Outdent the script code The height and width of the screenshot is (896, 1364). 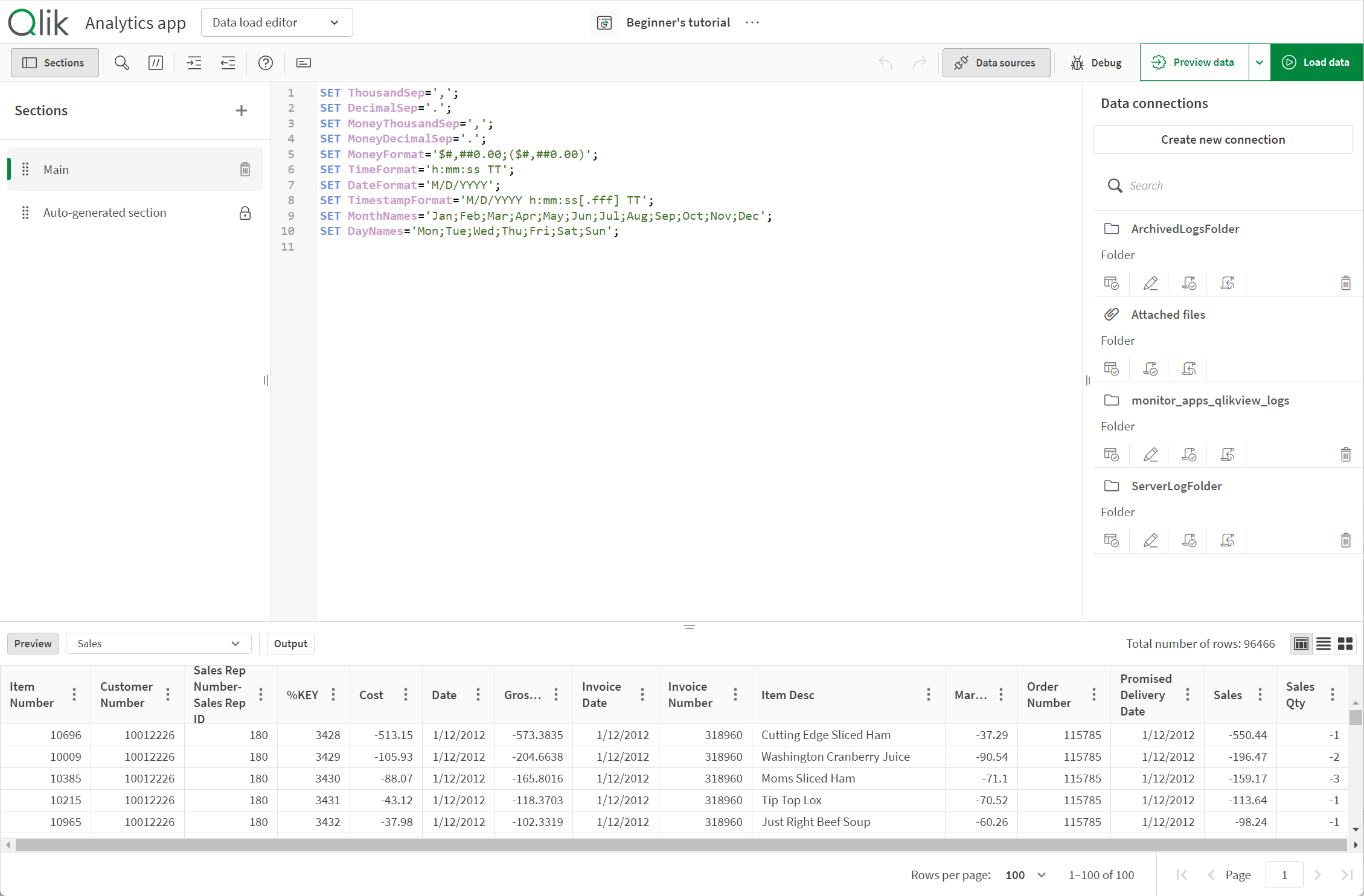[x=228, y=62]
